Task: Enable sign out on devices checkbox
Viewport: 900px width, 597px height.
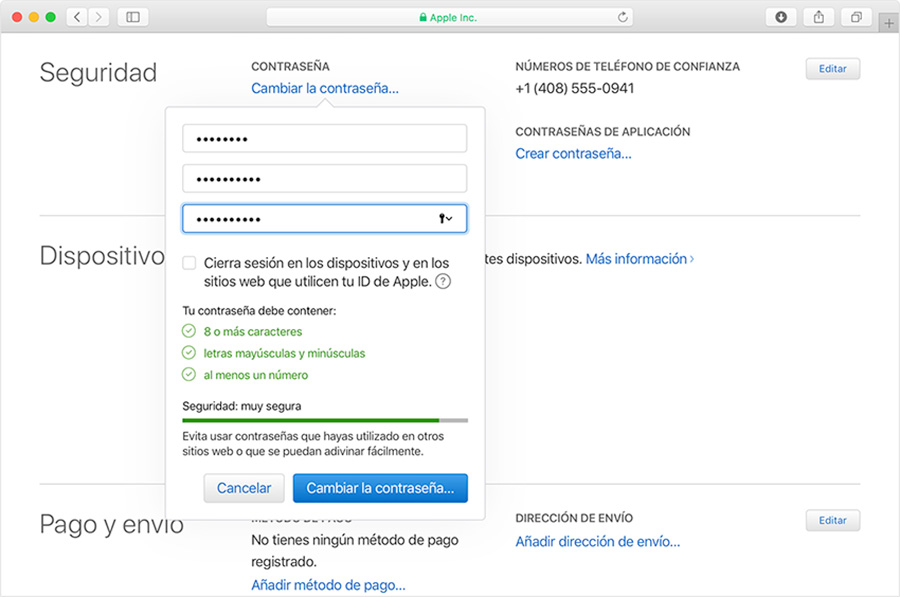Action: click(x=189, y=262)
